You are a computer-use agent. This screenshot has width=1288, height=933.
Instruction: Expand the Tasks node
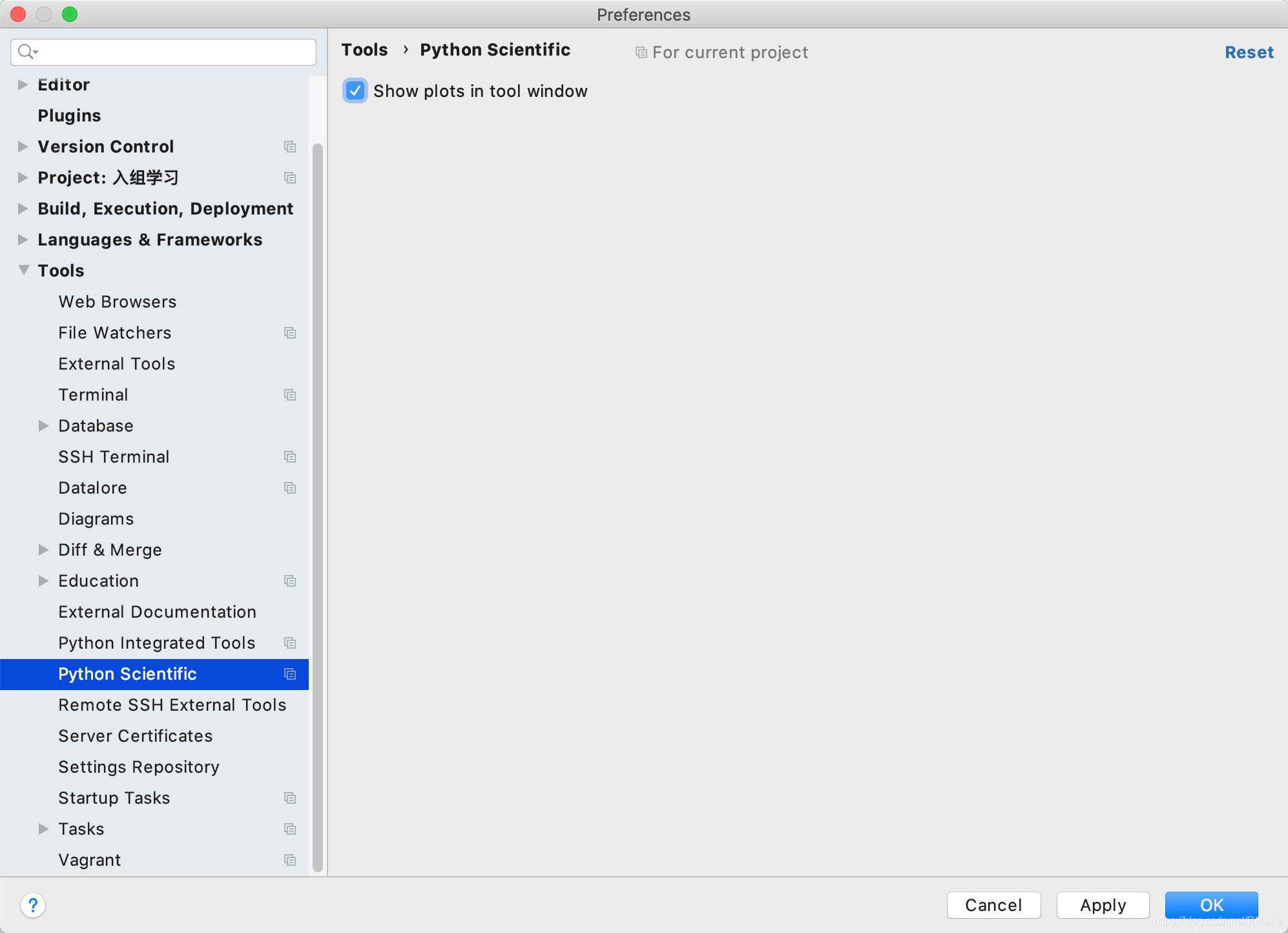coord(44,829)
